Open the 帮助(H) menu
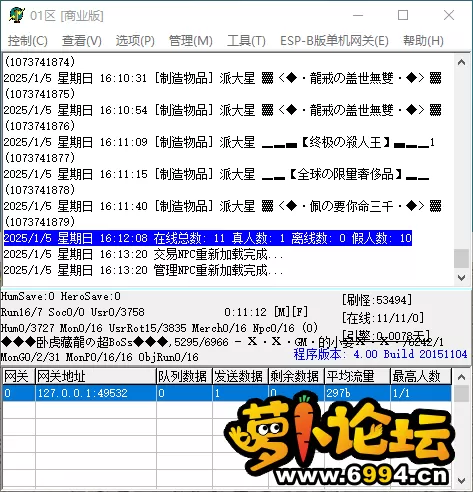 tap(423, 41)
